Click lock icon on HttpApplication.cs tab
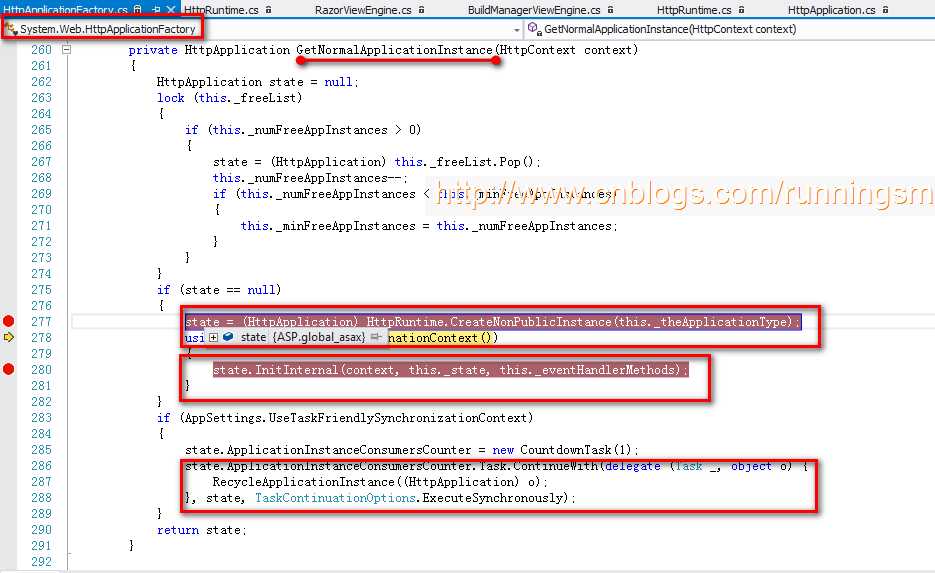 [x=886, y=10]
